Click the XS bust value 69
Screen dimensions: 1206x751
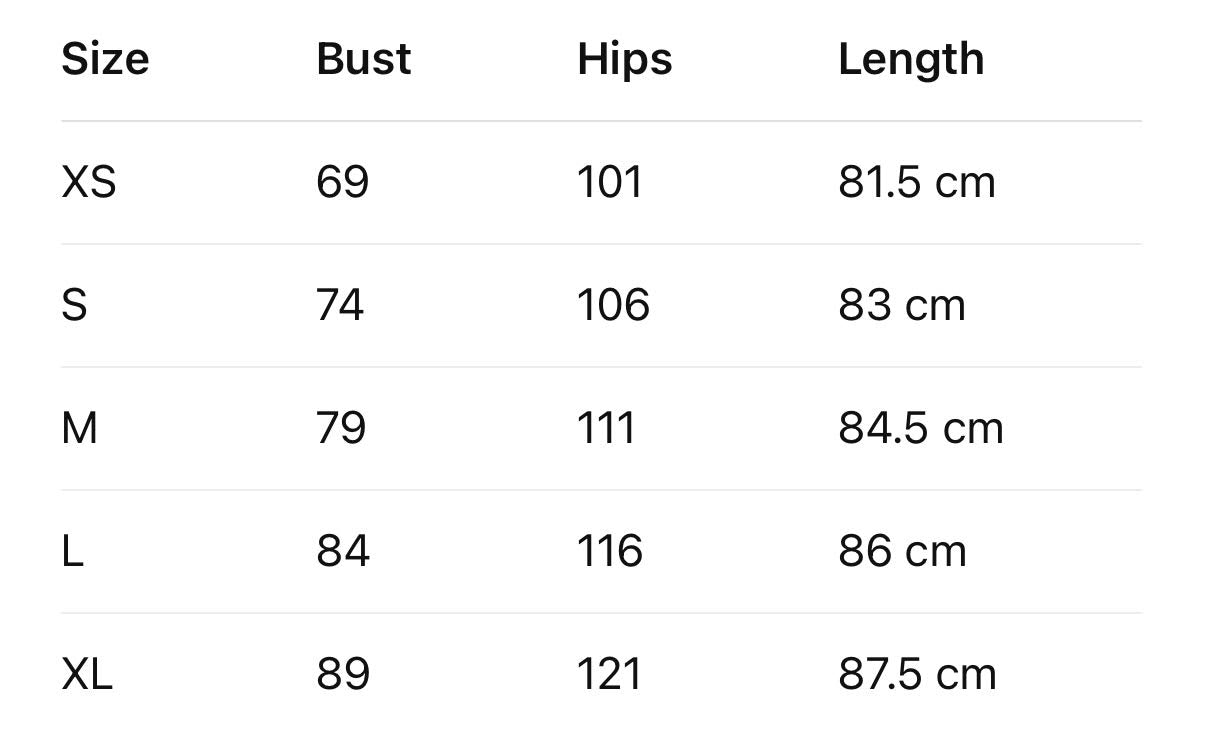(x=342, y=183)
